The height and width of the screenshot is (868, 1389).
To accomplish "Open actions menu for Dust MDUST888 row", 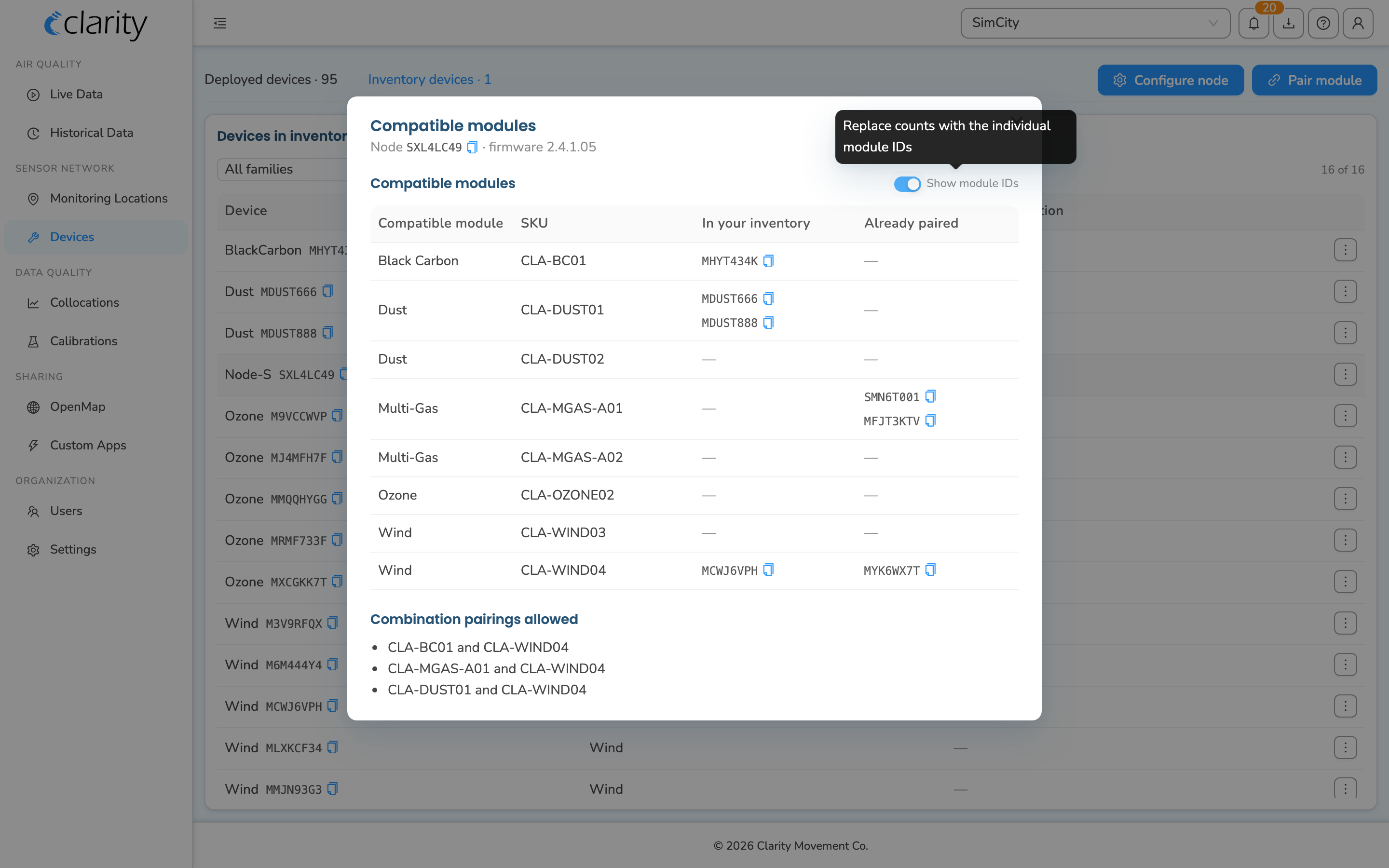I will point(1346,333).
